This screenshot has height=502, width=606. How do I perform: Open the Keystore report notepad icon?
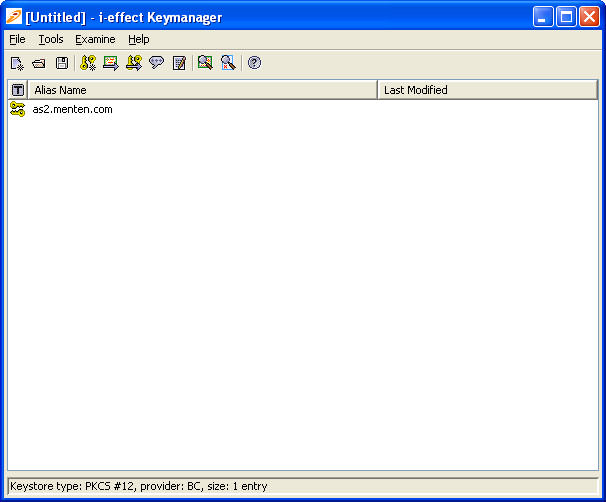pyautogui.click(x=179, y=63)
